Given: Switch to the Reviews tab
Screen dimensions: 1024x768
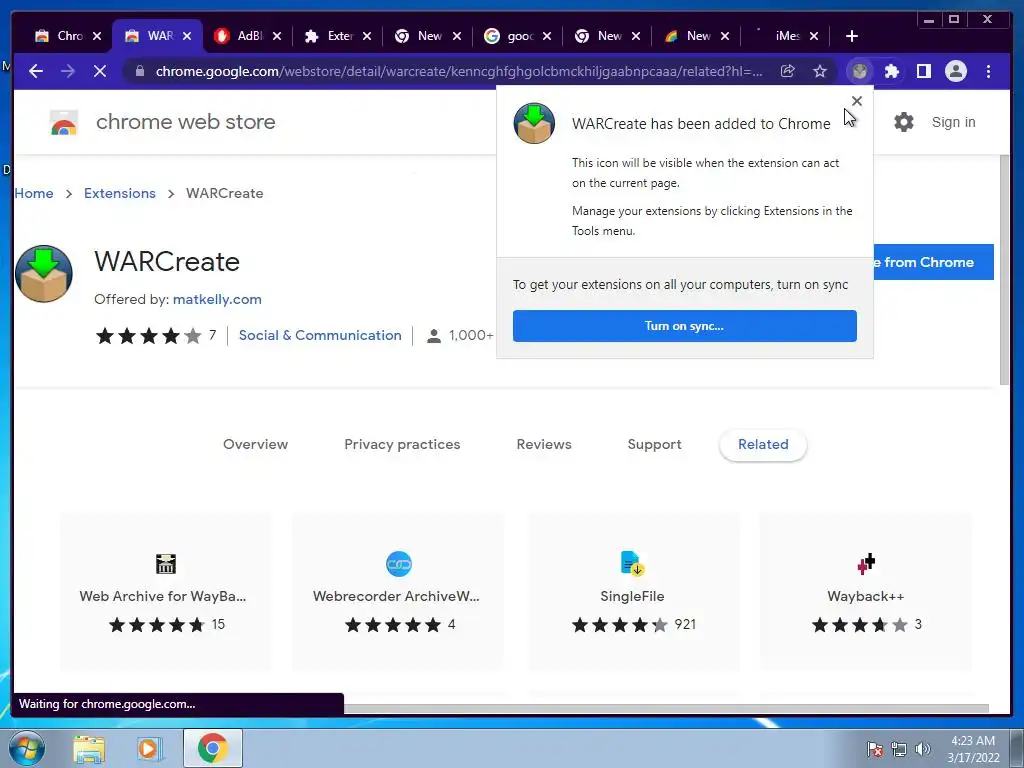Looking at the screenshot, I should pos(544,445).
